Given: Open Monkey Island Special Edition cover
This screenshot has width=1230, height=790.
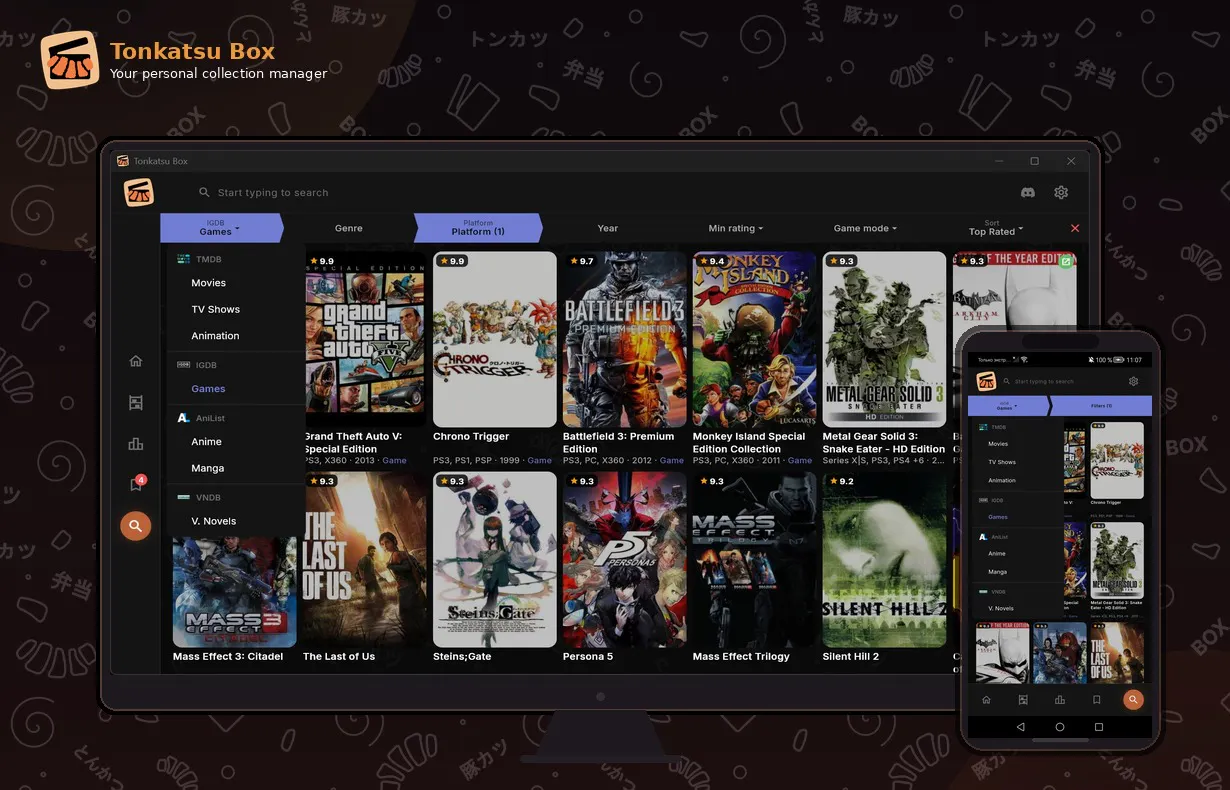Looking at the screenshot, I should pos(755,339).
